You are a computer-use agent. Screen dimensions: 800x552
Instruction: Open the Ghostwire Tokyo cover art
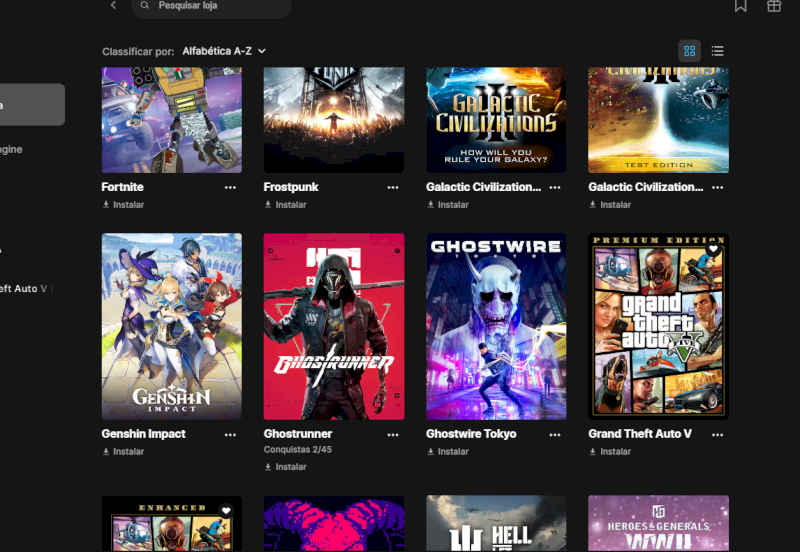(496, 327)
